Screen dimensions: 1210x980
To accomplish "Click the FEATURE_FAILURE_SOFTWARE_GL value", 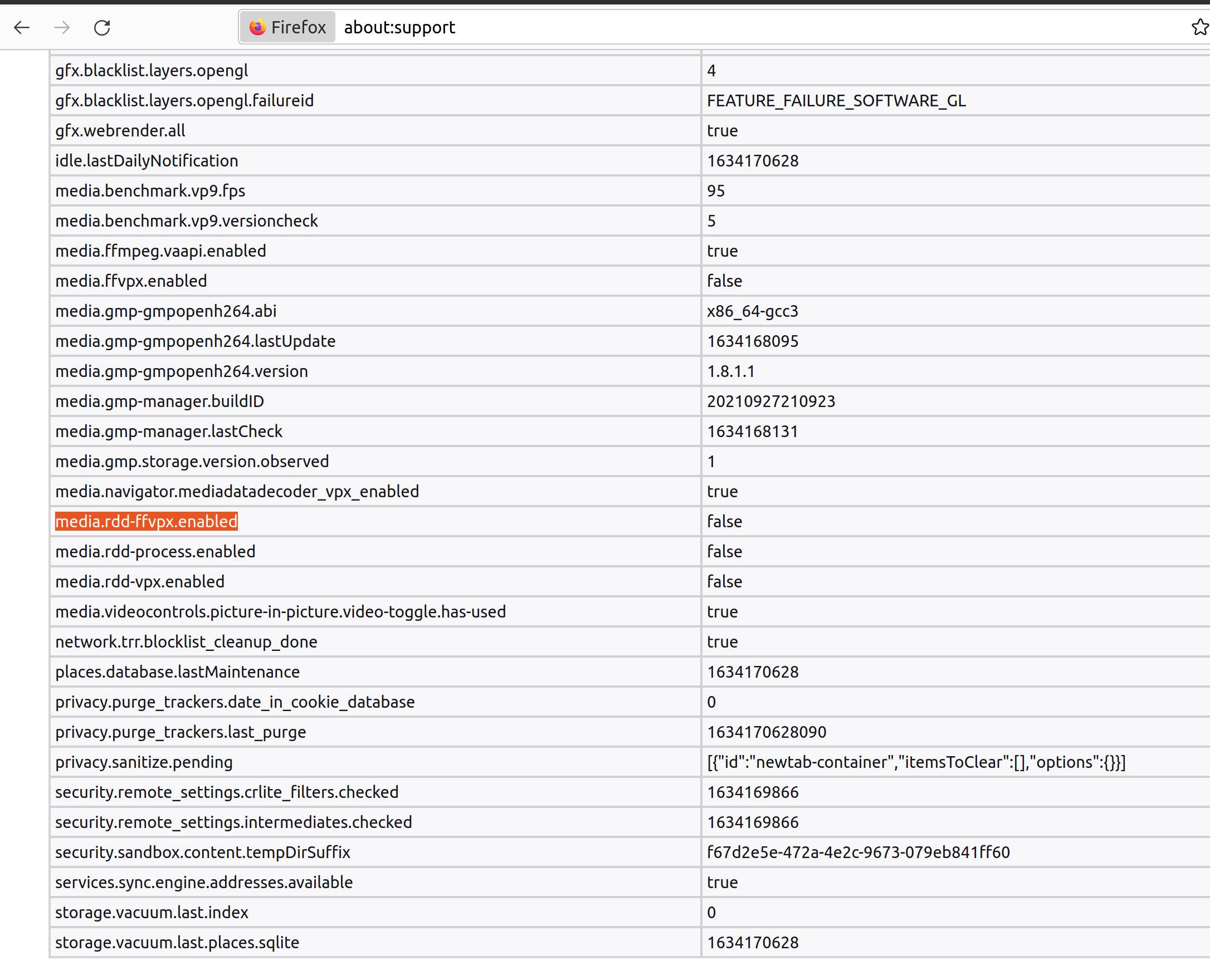I will [836, 100].
